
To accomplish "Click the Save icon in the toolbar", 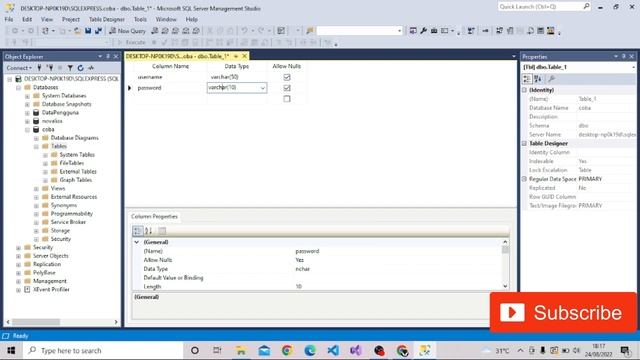I will 88,31.
